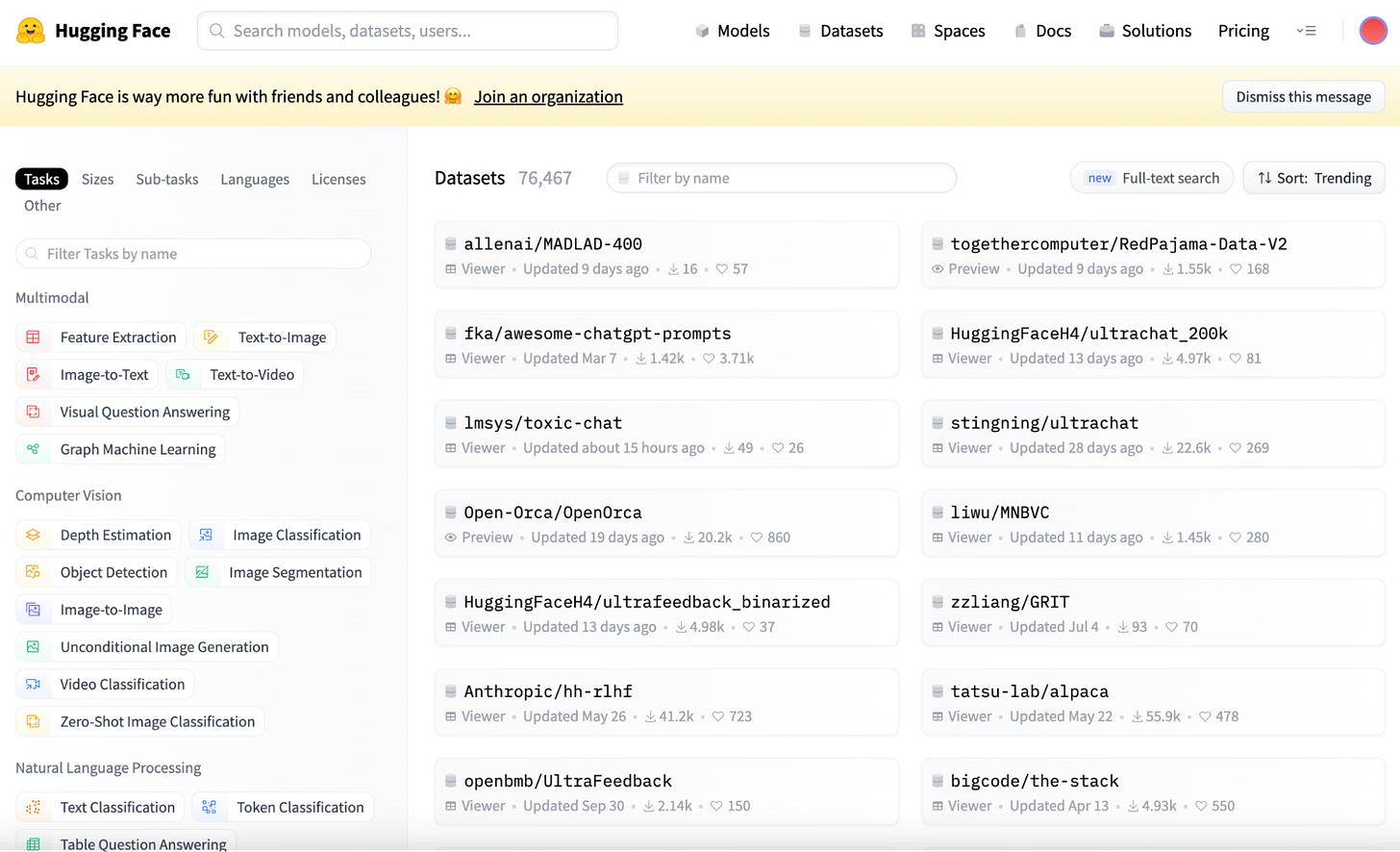
Task: Click the Unconditional Image Generation icon
Action: (x=34, y=647)
